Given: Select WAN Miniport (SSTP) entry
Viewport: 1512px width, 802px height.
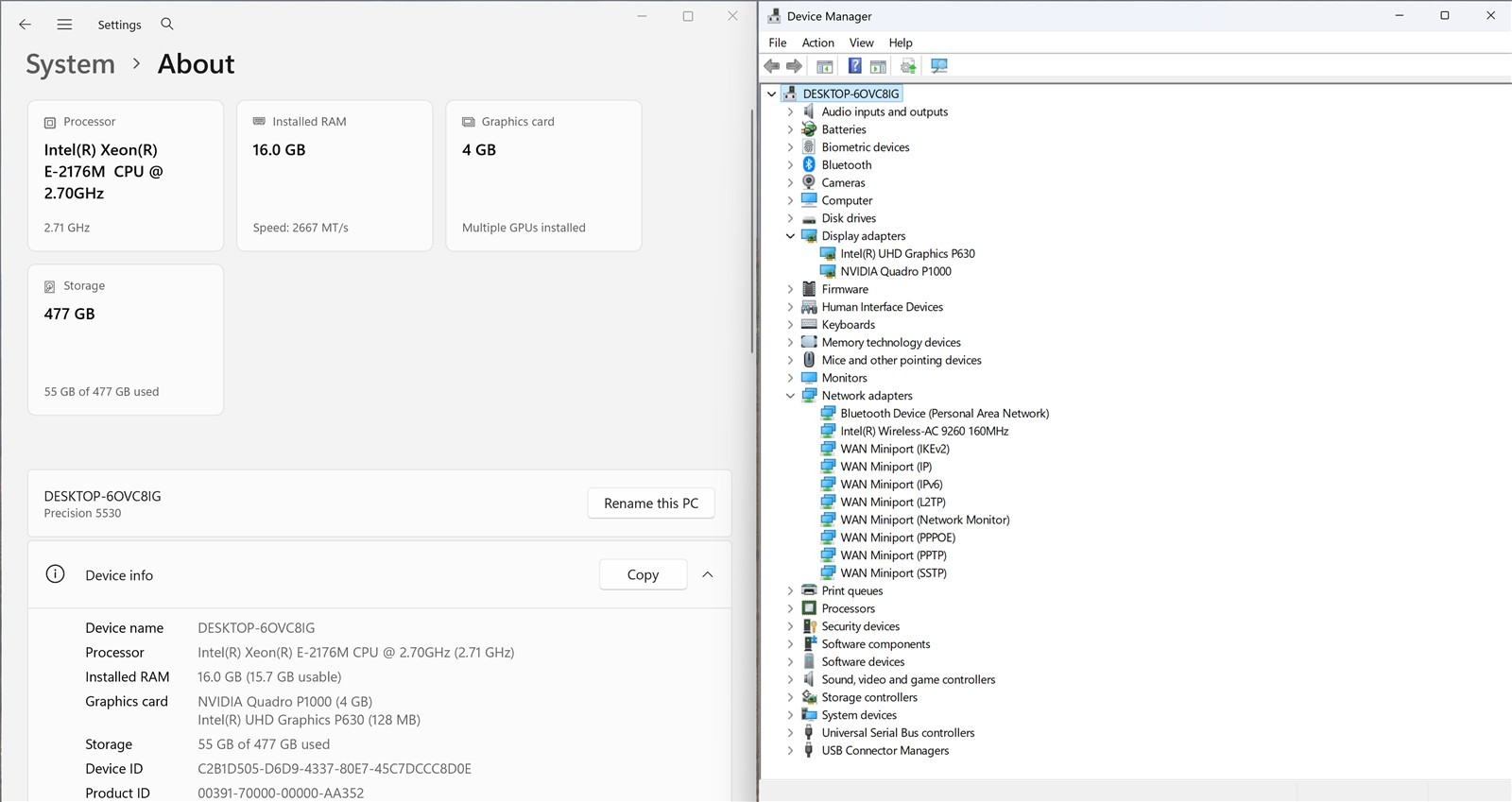Looking at the screenshot, I should (x=894, y=572).
